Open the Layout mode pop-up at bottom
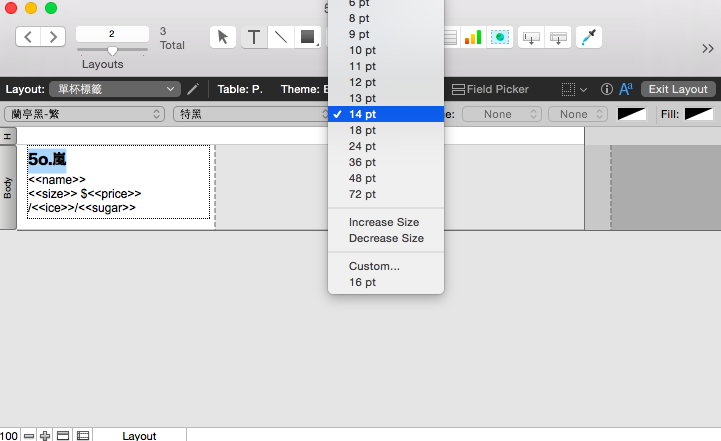 [139, 435]
